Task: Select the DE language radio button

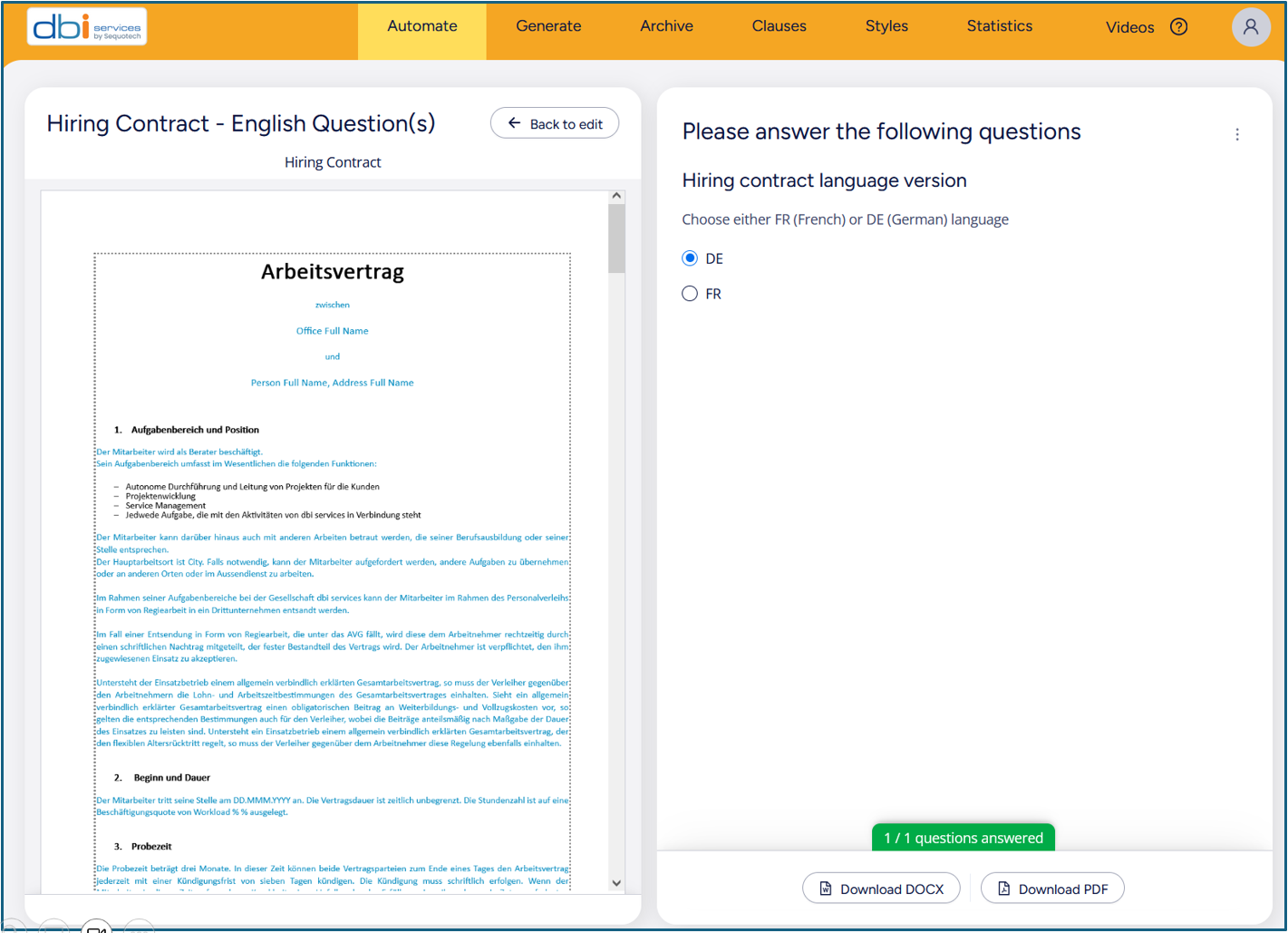Action: [x=690, y=258]
